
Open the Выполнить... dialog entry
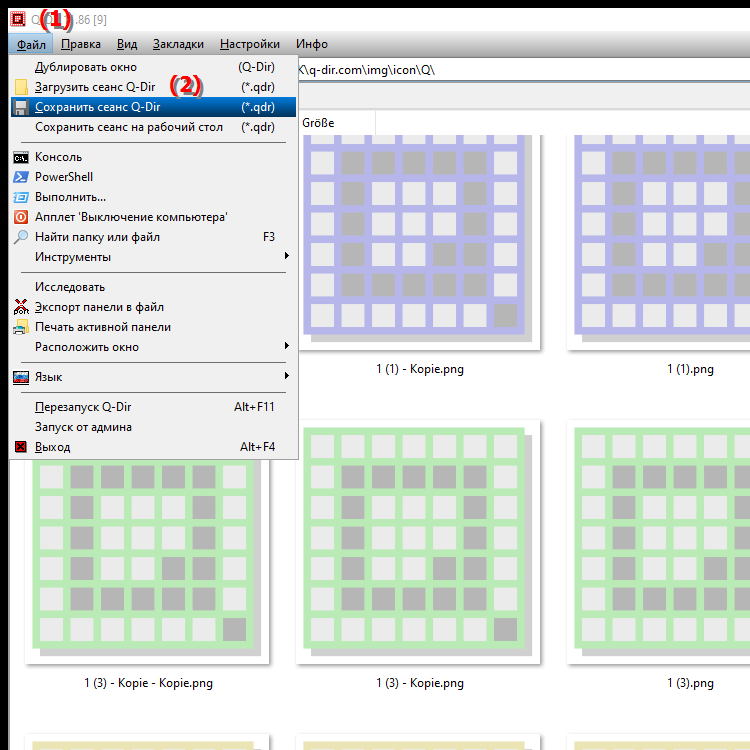154,197
